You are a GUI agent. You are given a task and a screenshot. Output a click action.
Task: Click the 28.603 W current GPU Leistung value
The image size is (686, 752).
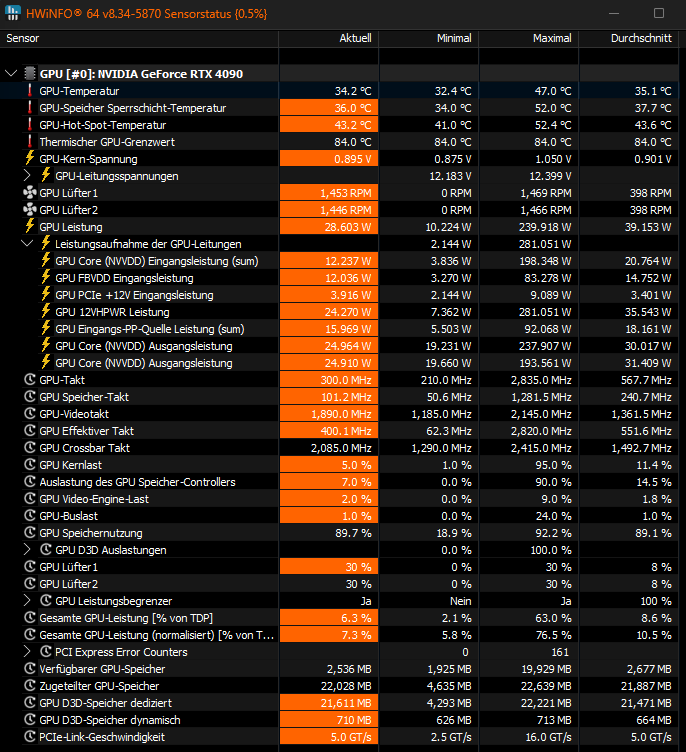point(348,227)
